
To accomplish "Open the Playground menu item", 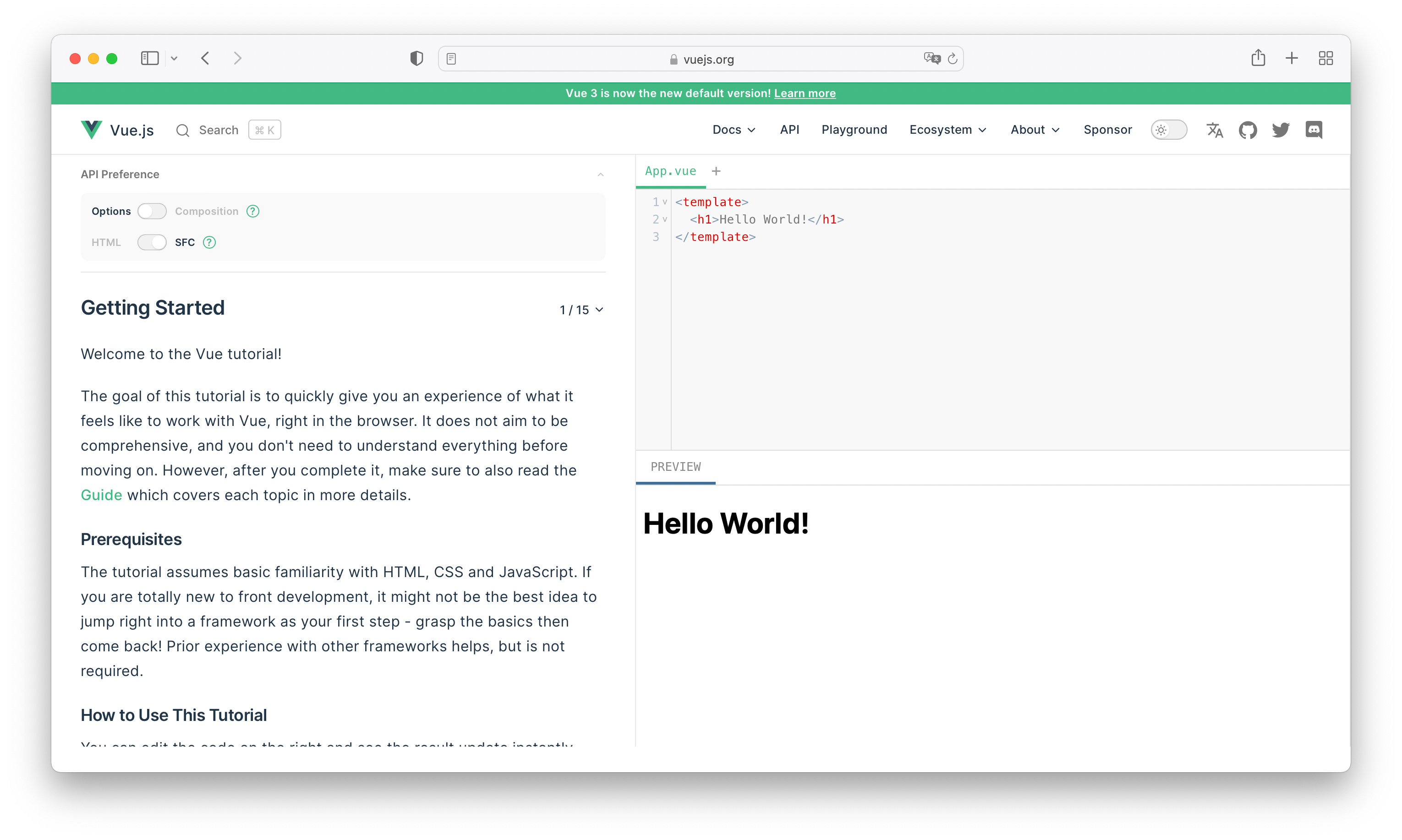I will coord(854,130).
